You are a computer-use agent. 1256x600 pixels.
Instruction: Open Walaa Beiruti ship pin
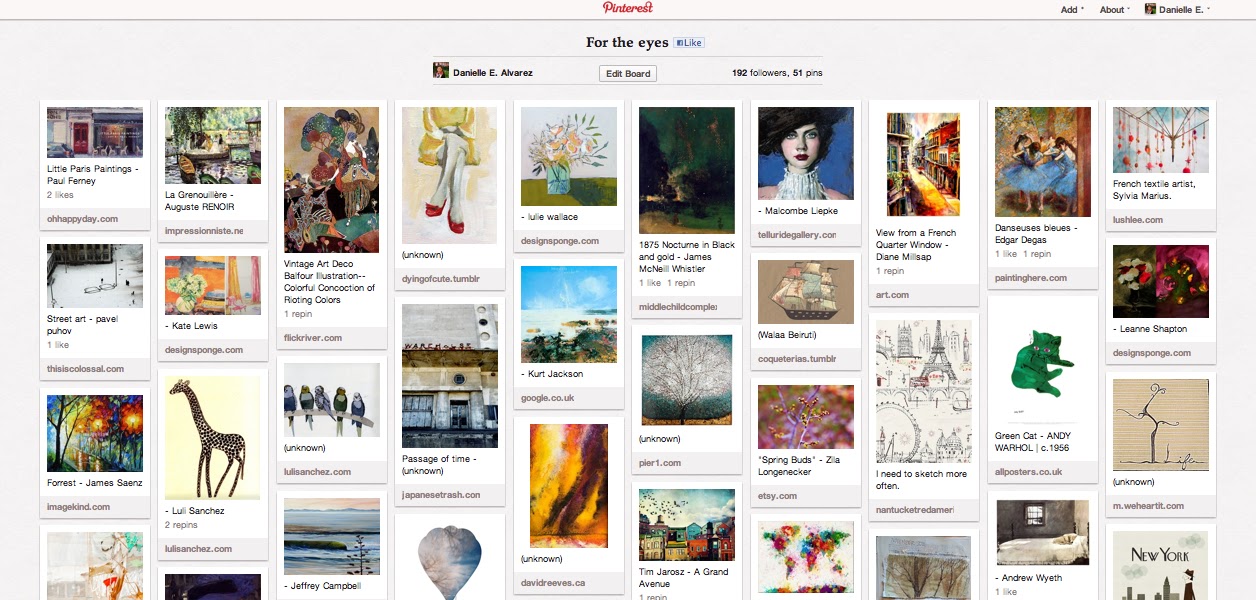pyautogui.click(x=806, y=291)
